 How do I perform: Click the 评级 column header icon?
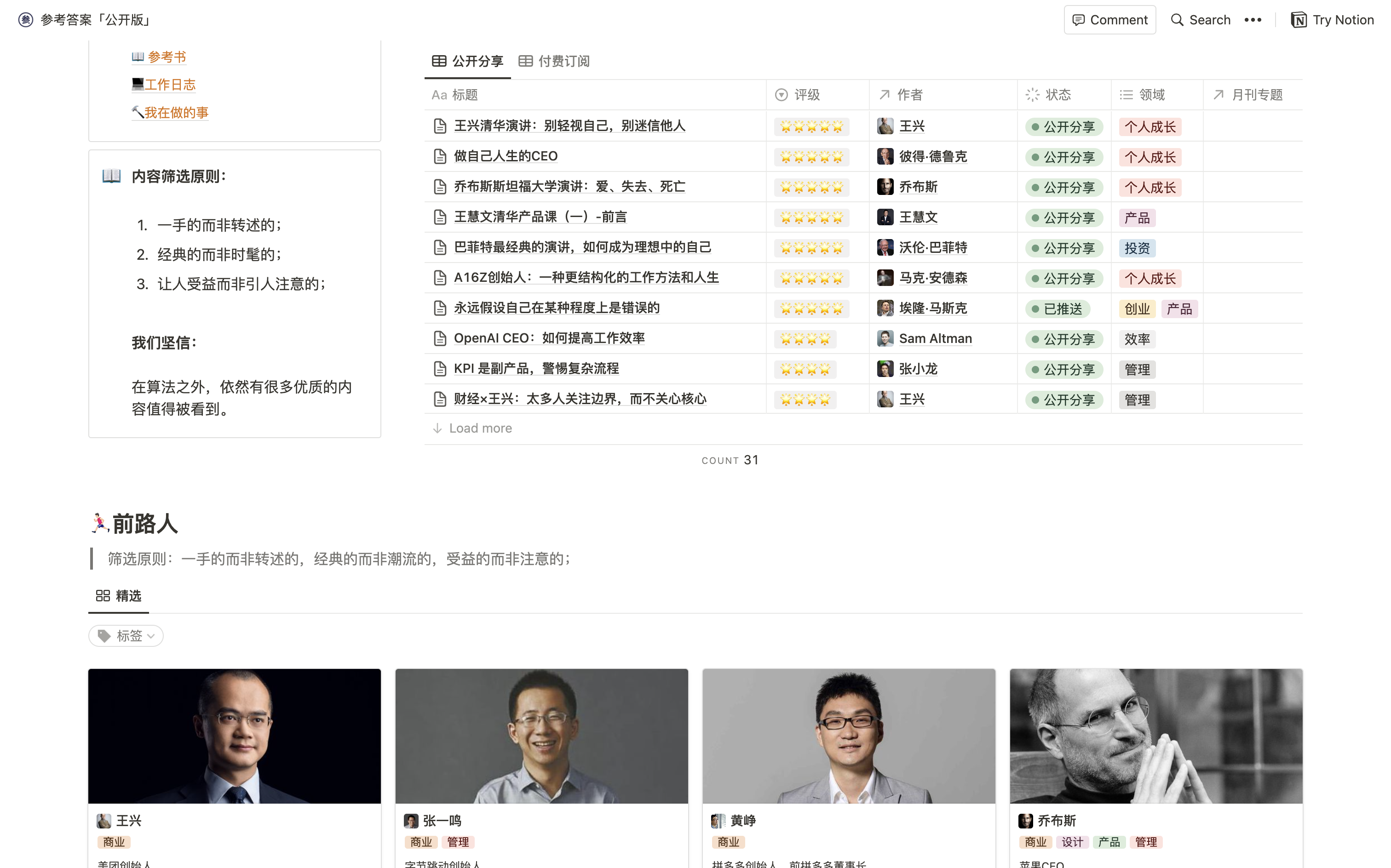[781, 95]
